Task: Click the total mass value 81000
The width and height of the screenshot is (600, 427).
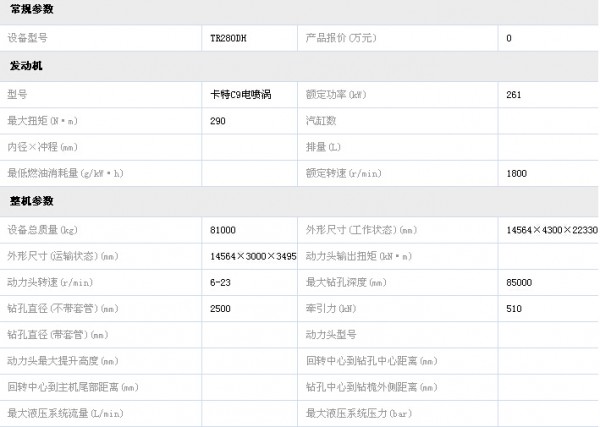Action: coord(223,230)
